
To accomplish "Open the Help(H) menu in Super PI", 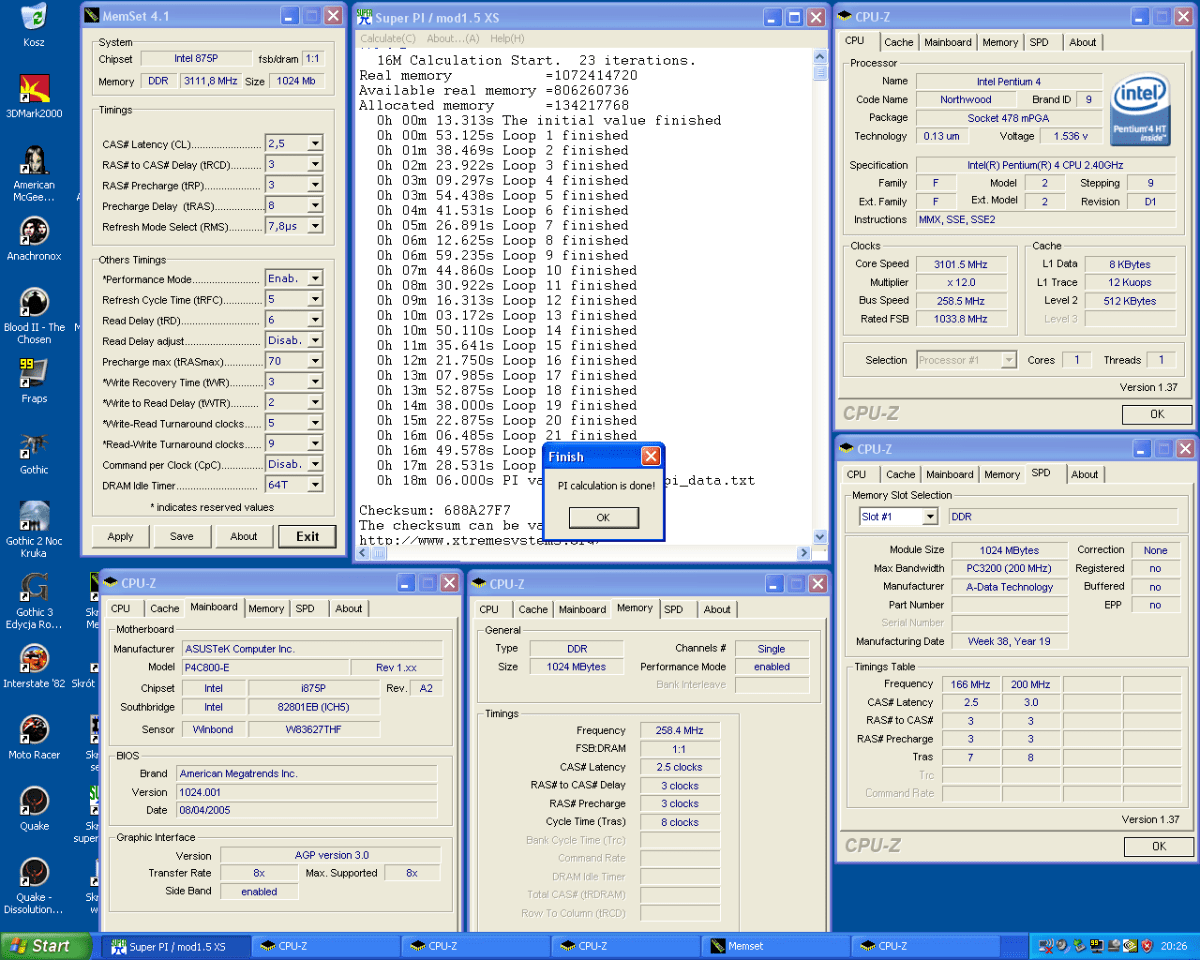I will click(x=507, y=38).
